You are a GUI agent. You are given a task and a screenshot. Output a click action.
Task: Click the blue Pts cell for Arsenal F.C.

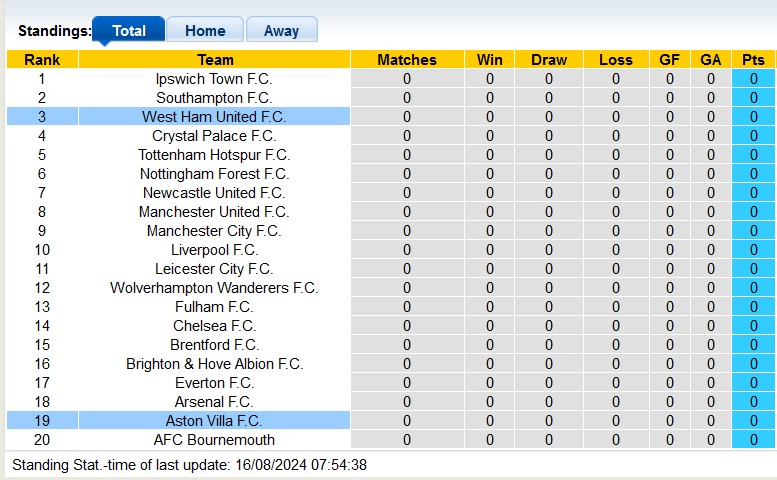pyautogui.click(x=753, y=402)
